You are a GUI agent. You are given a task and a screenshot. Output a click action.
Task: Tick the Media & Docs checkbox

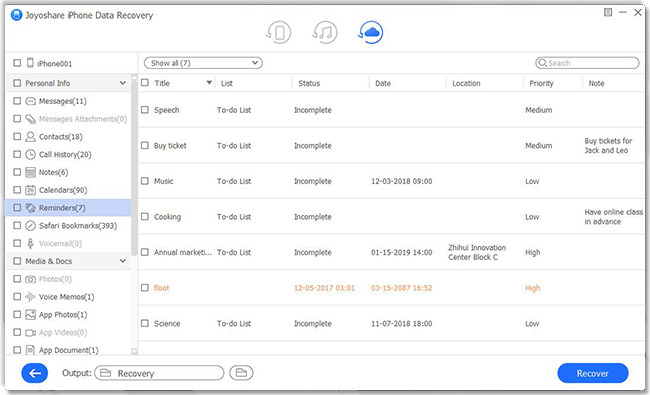pyautogui.click(x=17, y=261)
